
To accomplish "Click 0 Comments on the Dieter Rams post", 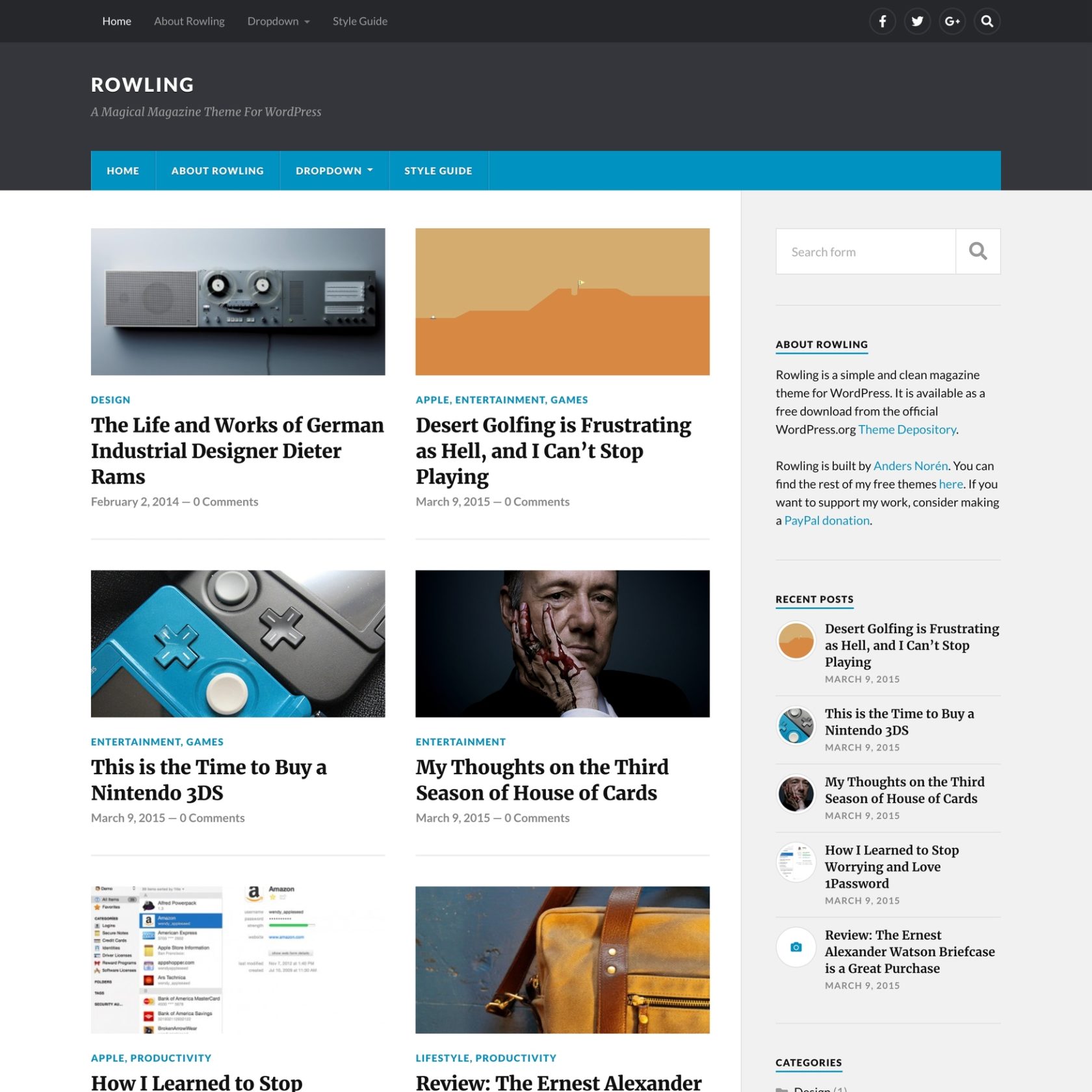I will (x=226, y=501).
